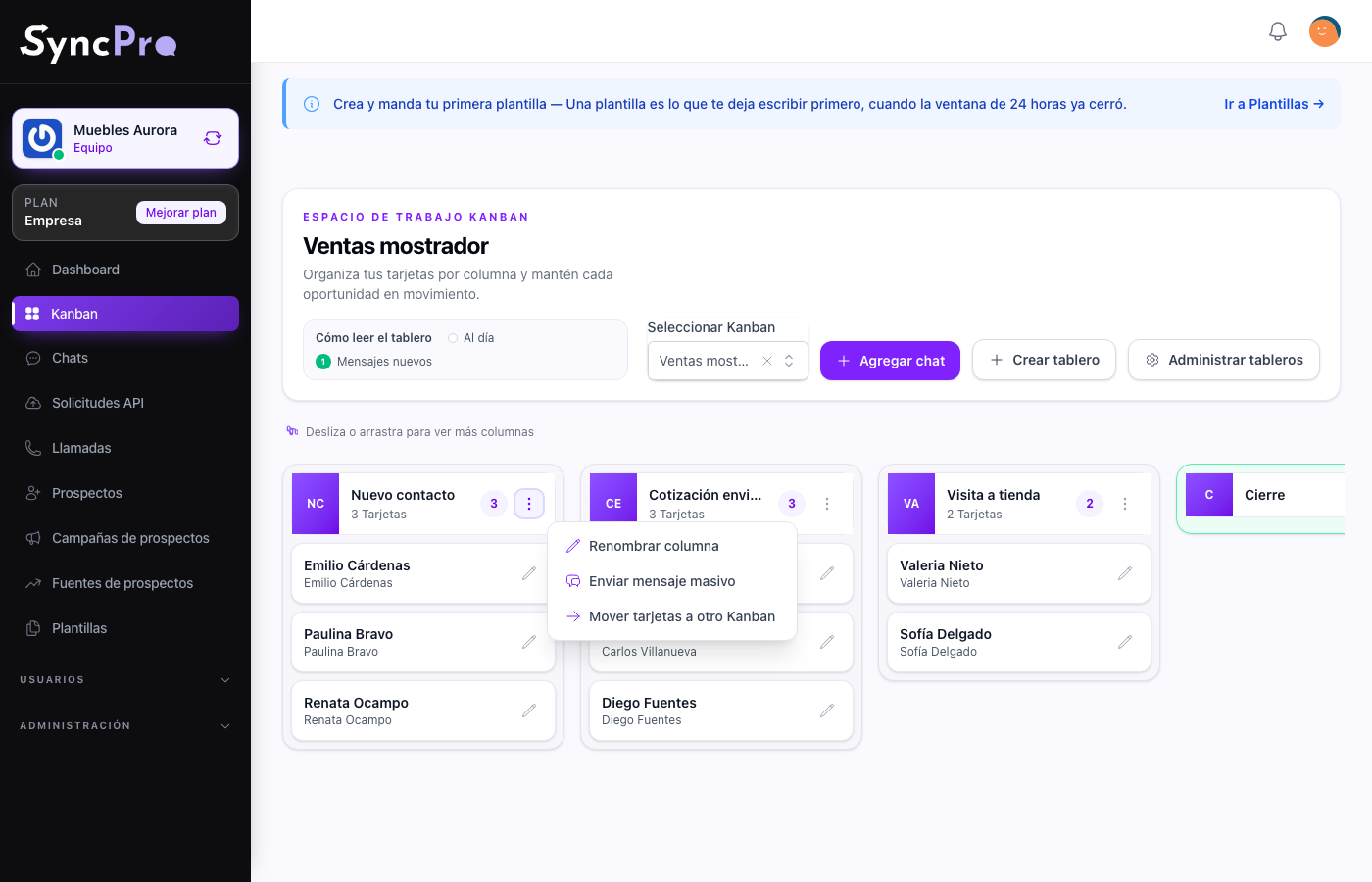Open the Cotización envi... column options menu
1372x882 pixels.
(x=827, y=504)
